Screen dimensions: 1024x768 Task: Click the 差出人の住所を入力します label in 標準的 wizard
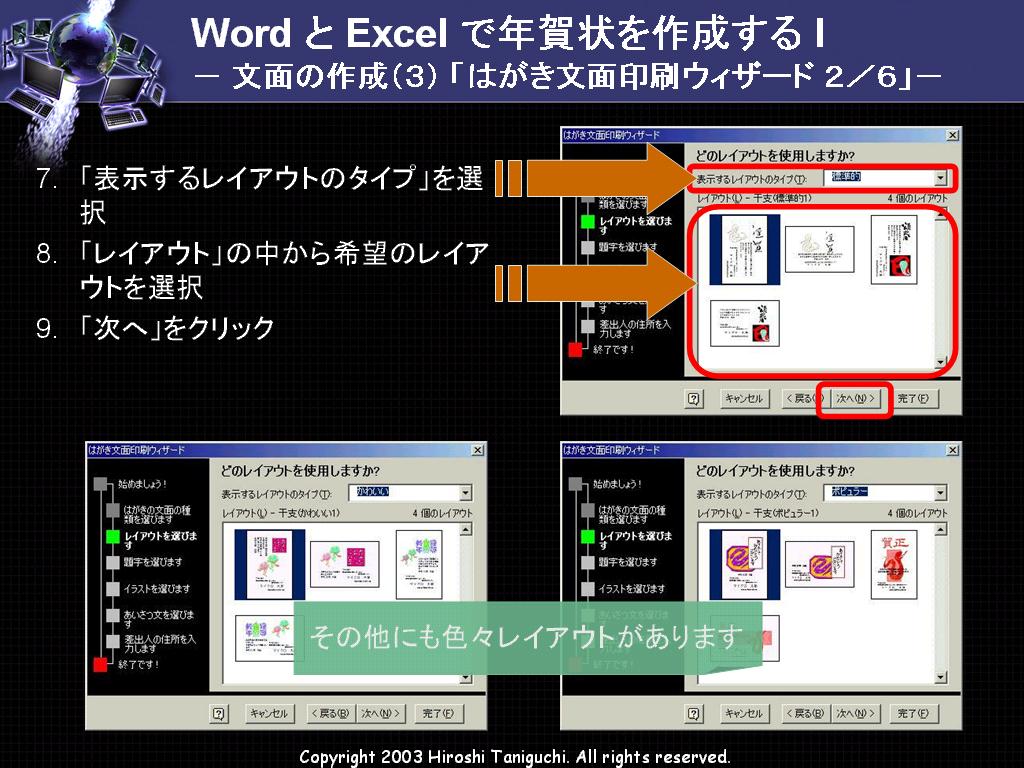pyautogui.click(x=635, y=328)
